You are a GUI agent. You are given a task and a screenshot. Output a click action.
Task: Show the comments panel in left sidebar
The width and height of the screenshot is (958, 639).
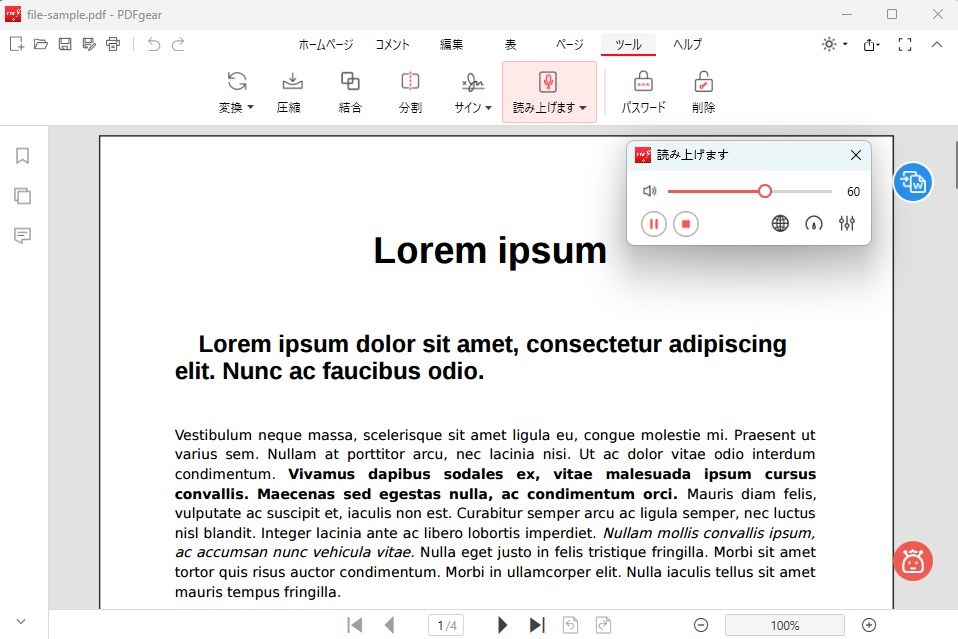[x=22, y=235]
